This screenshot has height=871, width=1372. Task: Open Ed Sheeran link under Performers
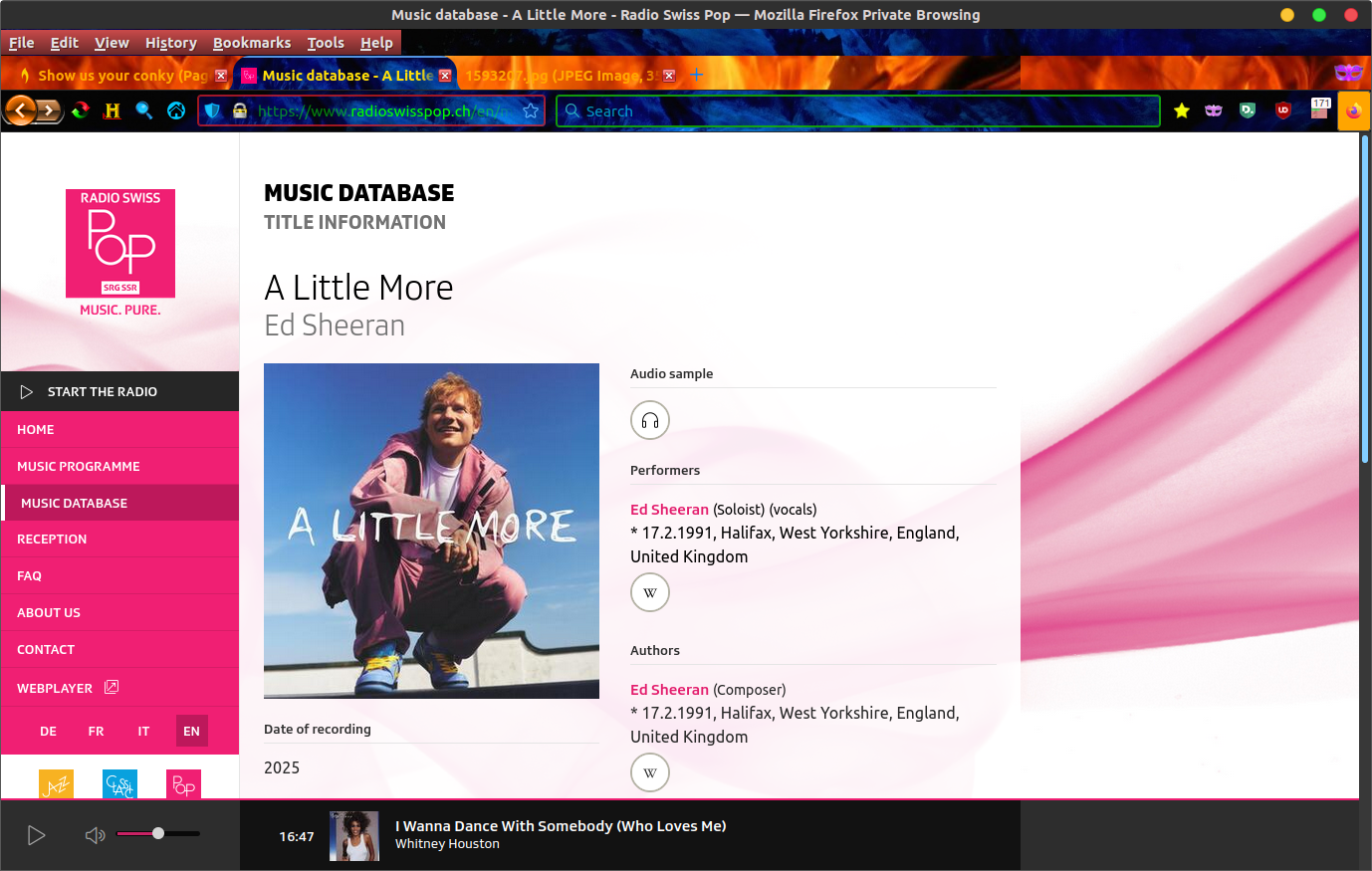(x=669, y=510)
